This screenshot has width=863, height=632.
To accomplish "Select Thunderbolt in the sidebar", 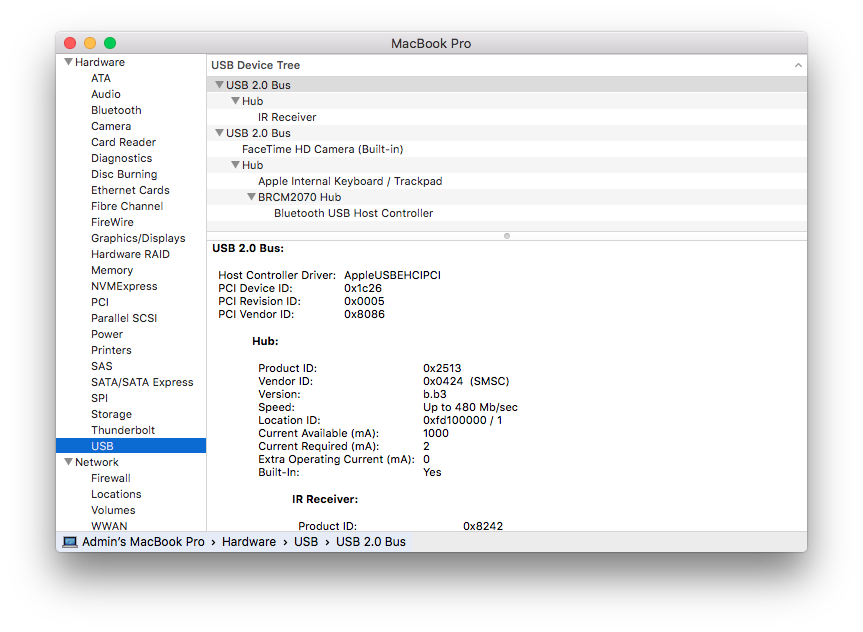I will (x=123, y=429).
